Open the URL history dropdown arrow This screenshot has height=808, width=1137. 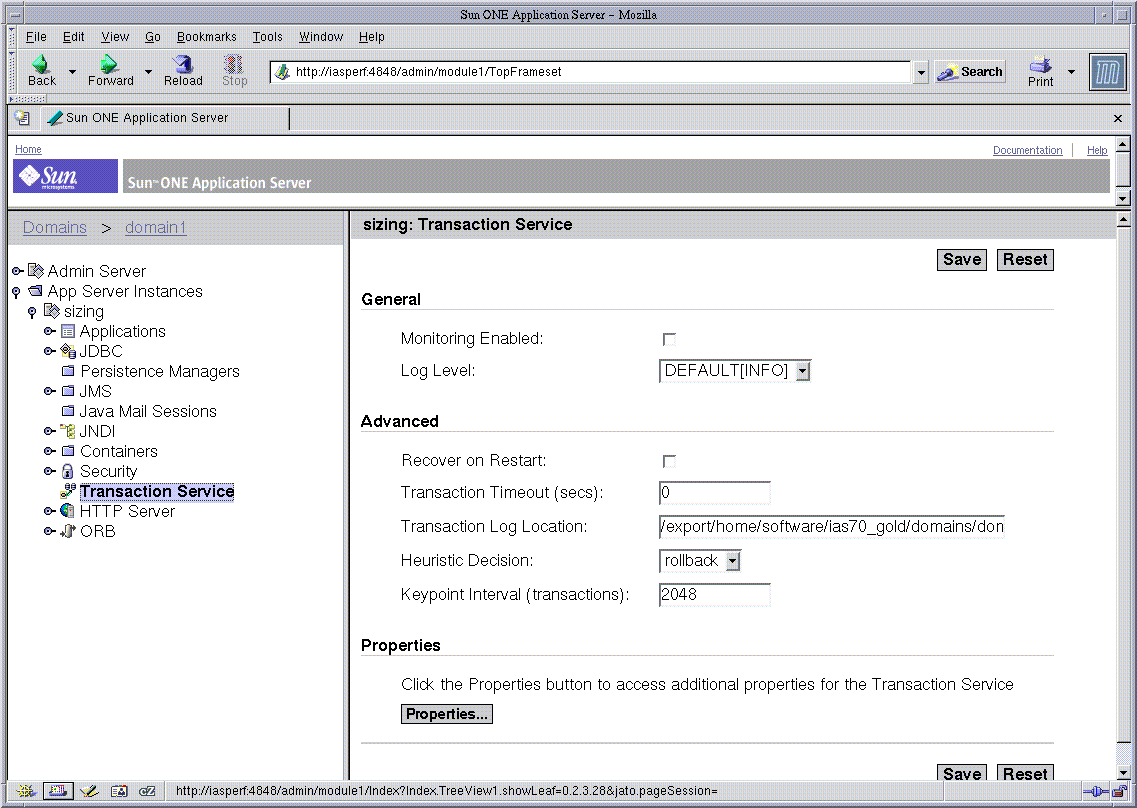921,72
